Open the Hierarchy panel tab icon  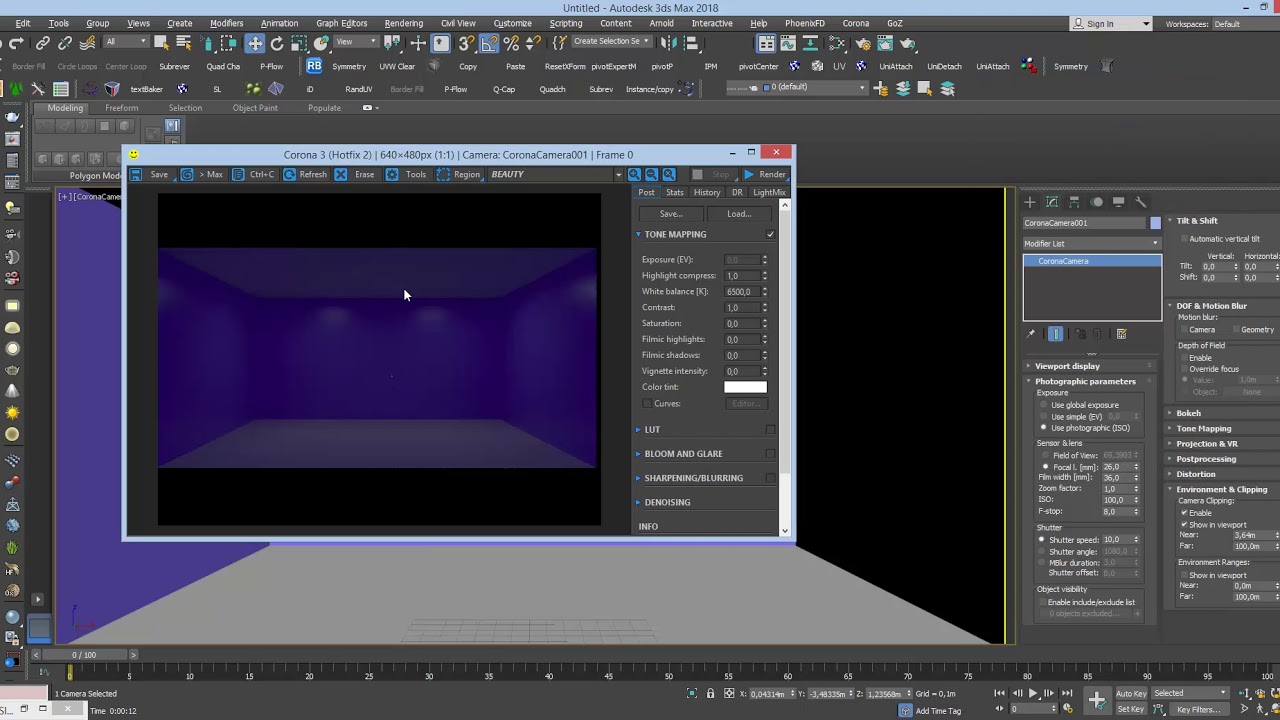1074,202
